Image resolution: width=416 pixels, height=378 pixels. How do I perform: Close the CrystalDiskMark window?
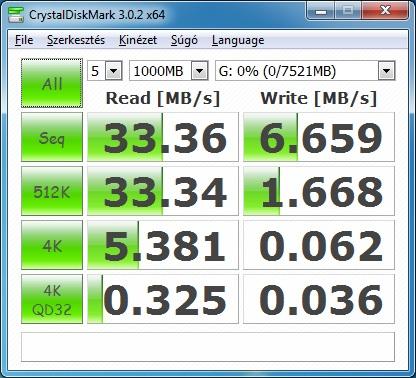click(x=385, y=12)
